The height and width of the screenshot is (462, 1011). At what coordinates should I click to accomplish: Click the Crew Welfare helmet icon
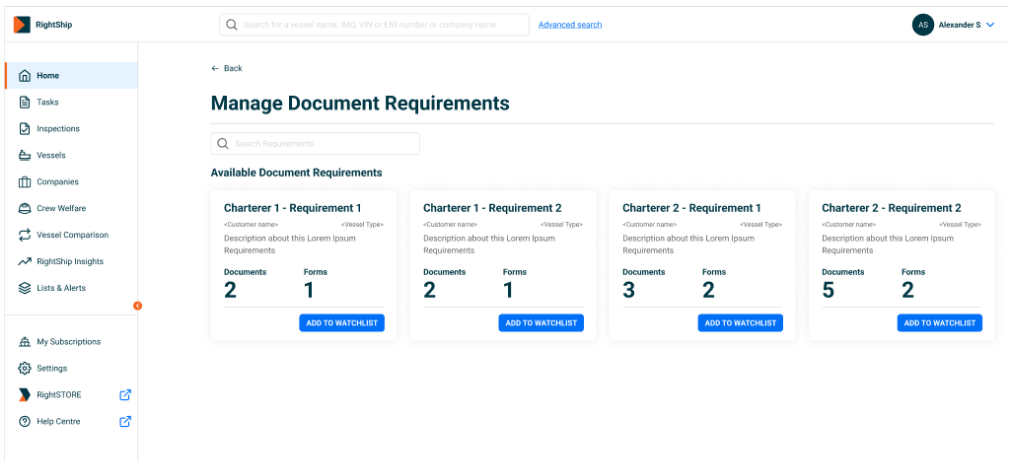(x=25, y=208)
